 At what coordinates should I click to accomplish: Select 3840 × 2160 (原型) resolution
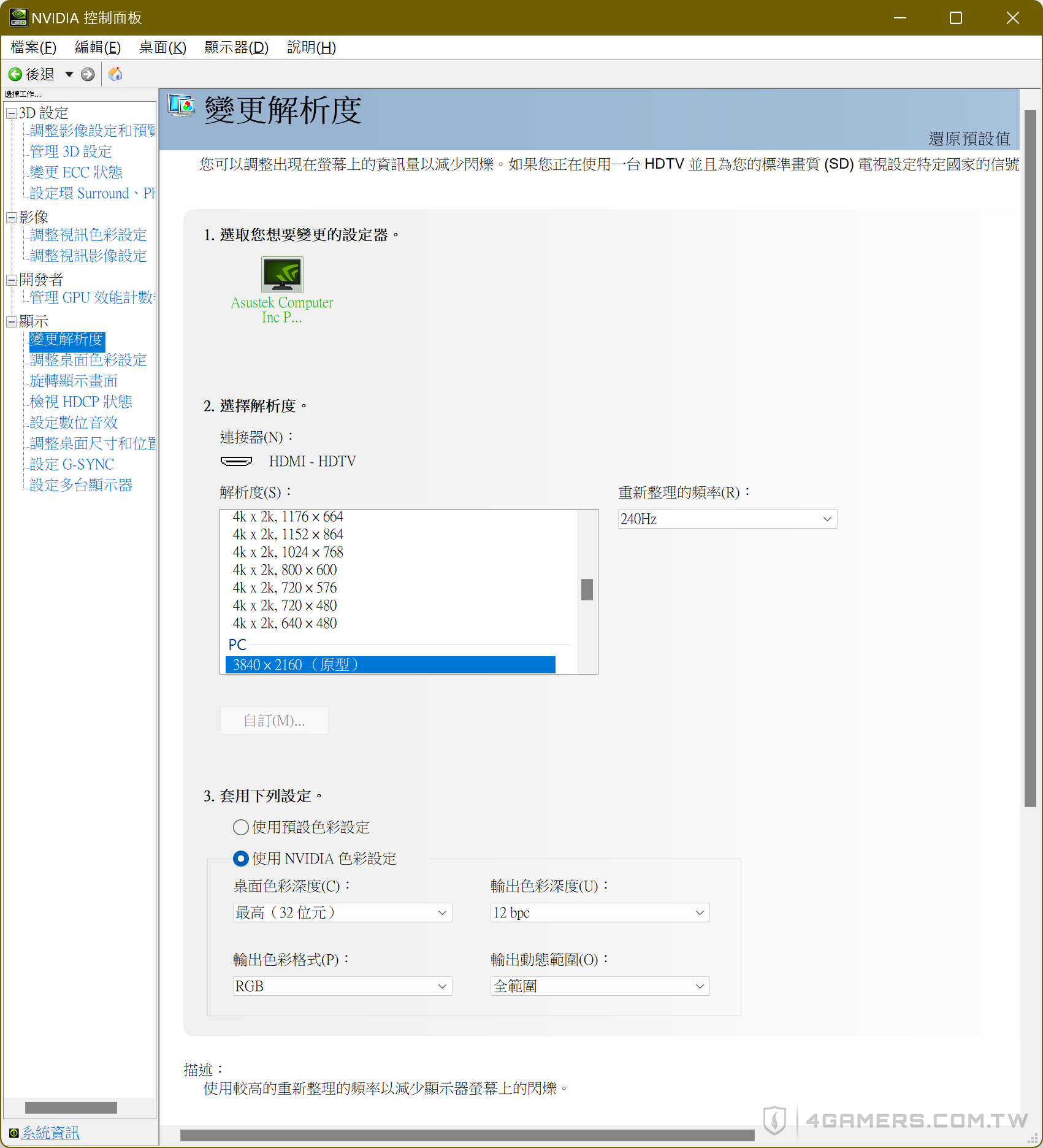(x=391, y=665)
